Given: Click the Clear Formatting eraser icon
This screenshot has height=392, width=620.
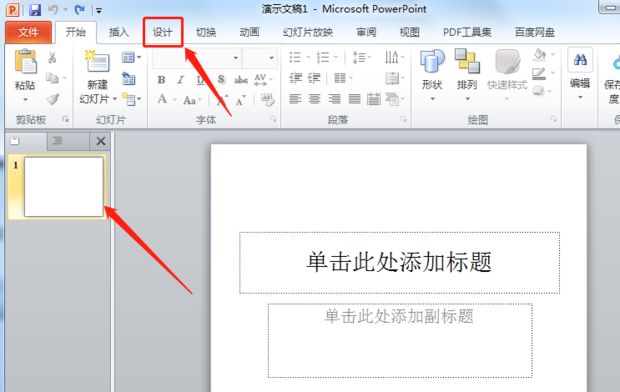Looking at the screenshot, I should click(x=268, y=100).
